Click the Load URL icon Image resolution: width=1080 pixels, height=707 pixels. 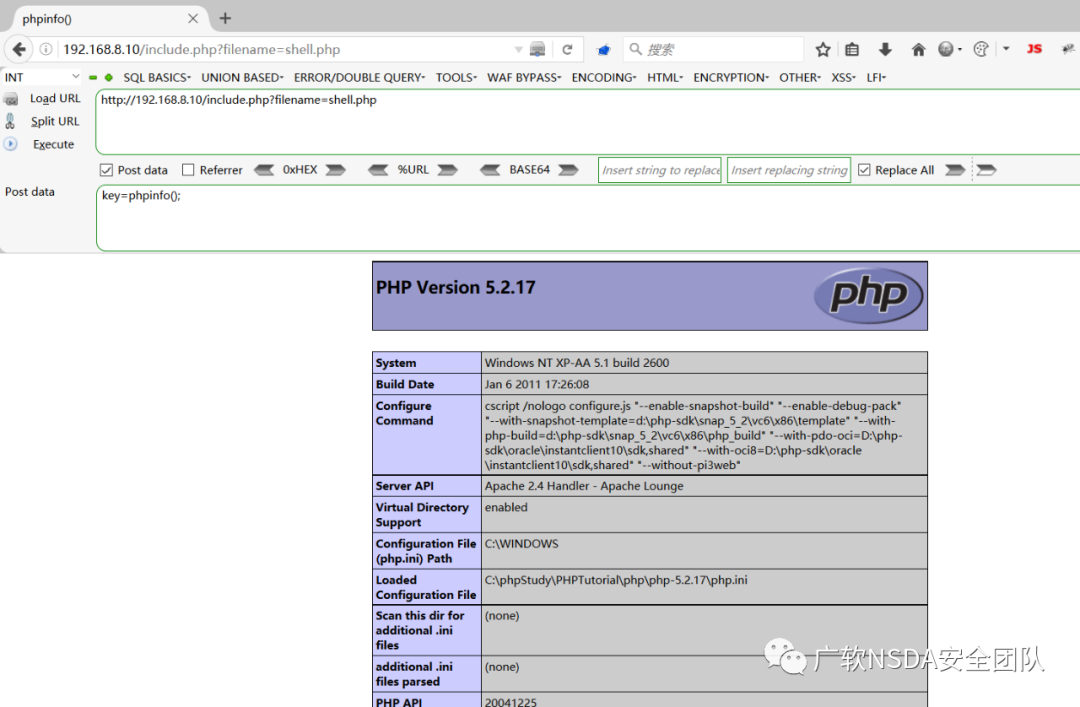(x=11, y=99)
